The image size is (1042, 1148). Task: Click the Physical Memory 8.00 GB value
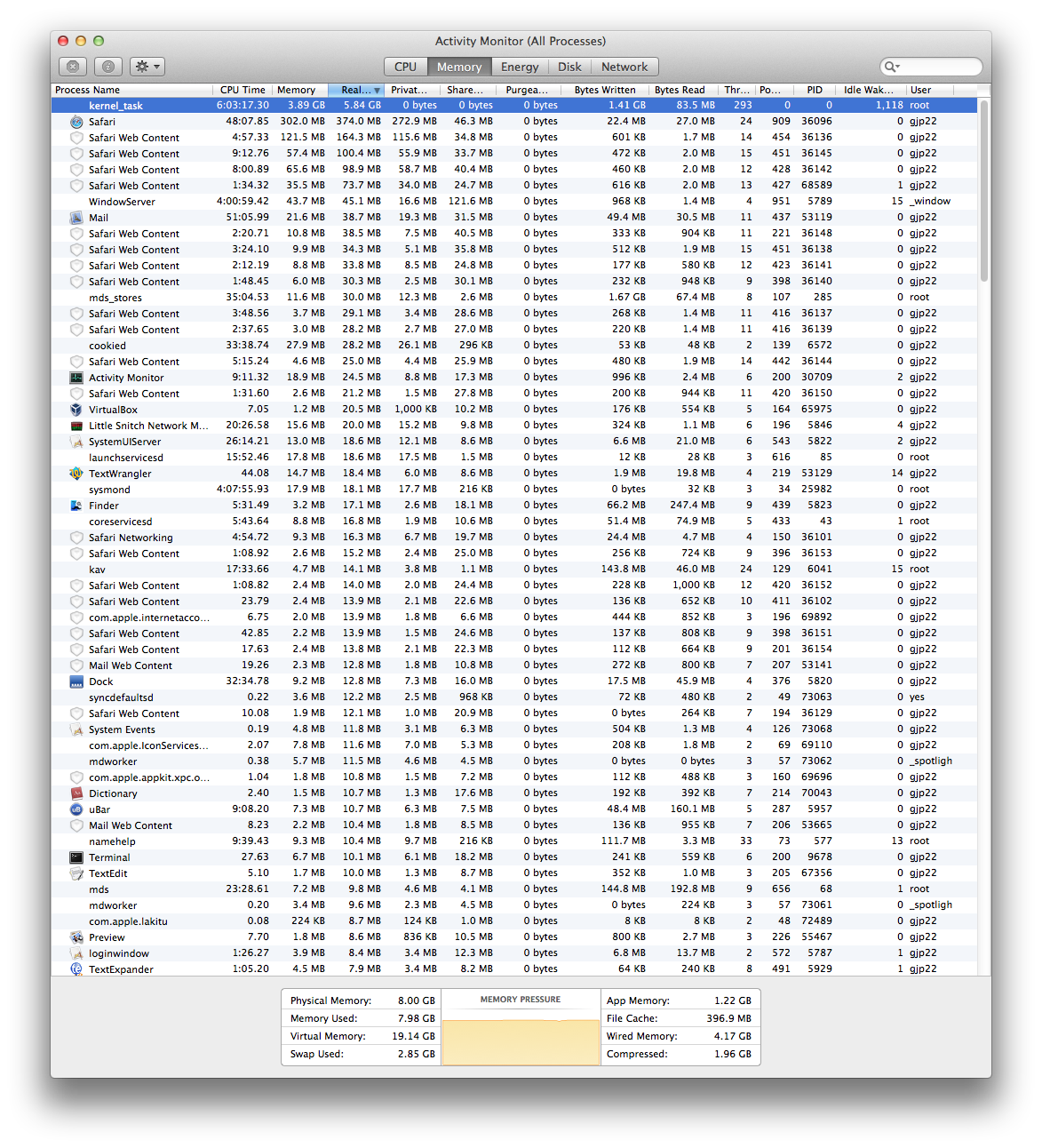[x=417, y=1001]
